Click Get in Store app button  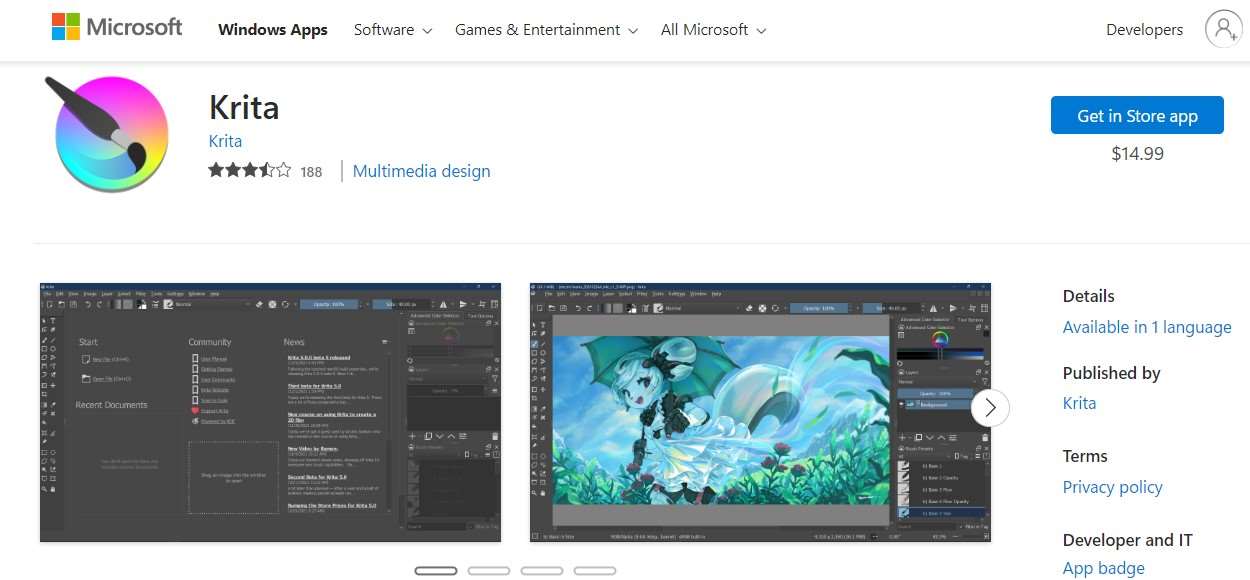[x=1137, y=116]
